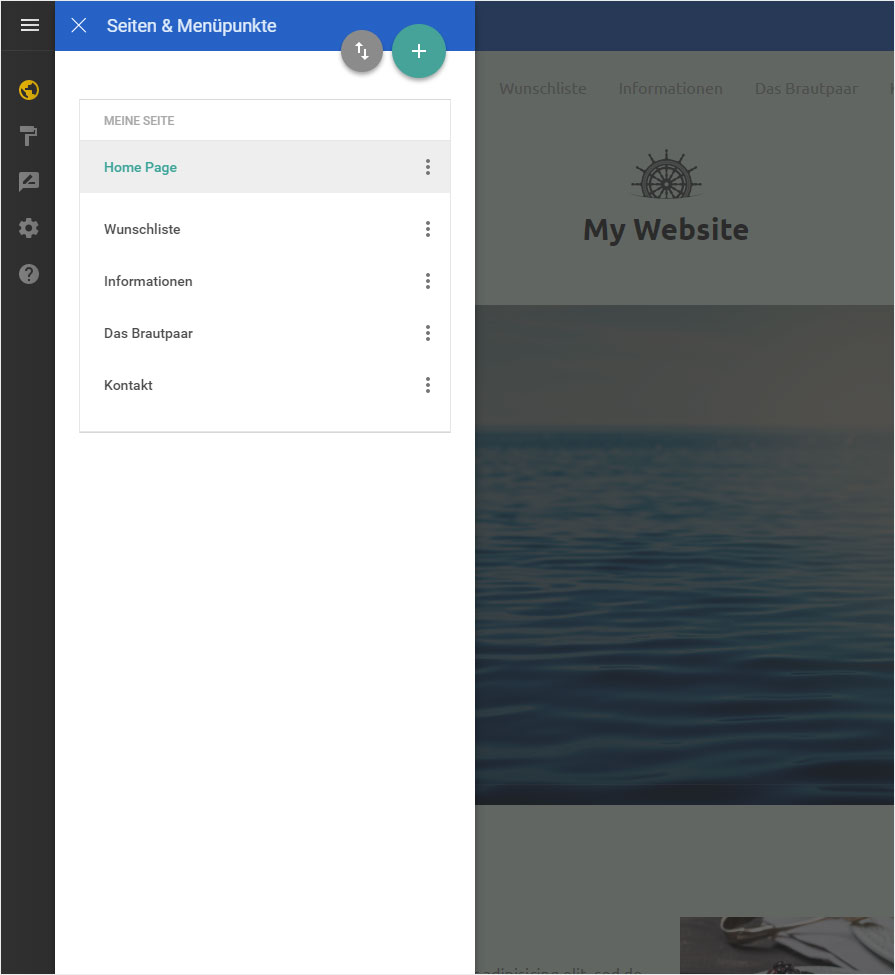Open the edit note blog icon

[29, 182]
